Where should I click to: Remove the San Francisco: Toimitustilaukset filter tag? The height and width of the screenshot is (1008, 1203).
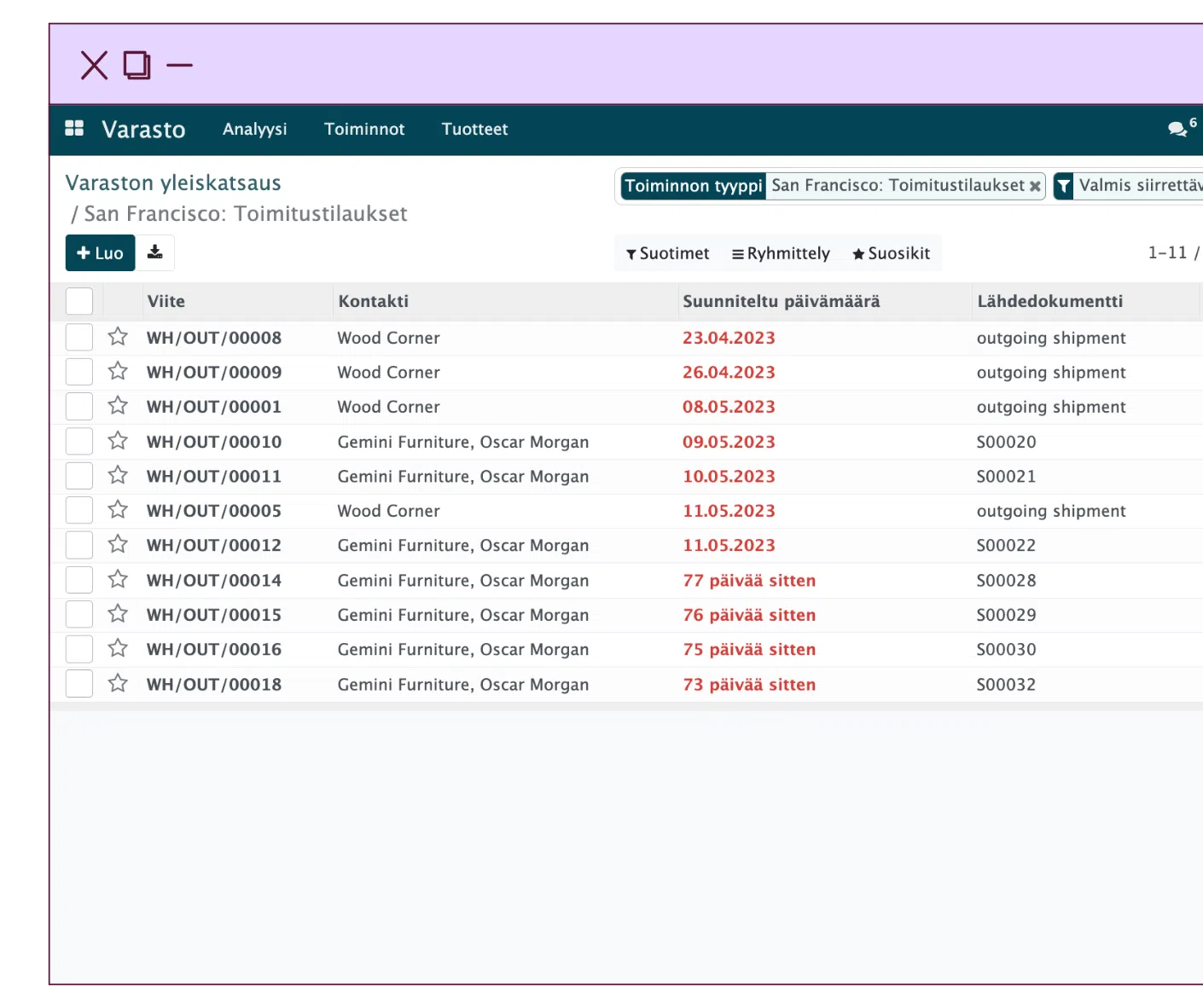(x=1035, y=186)
